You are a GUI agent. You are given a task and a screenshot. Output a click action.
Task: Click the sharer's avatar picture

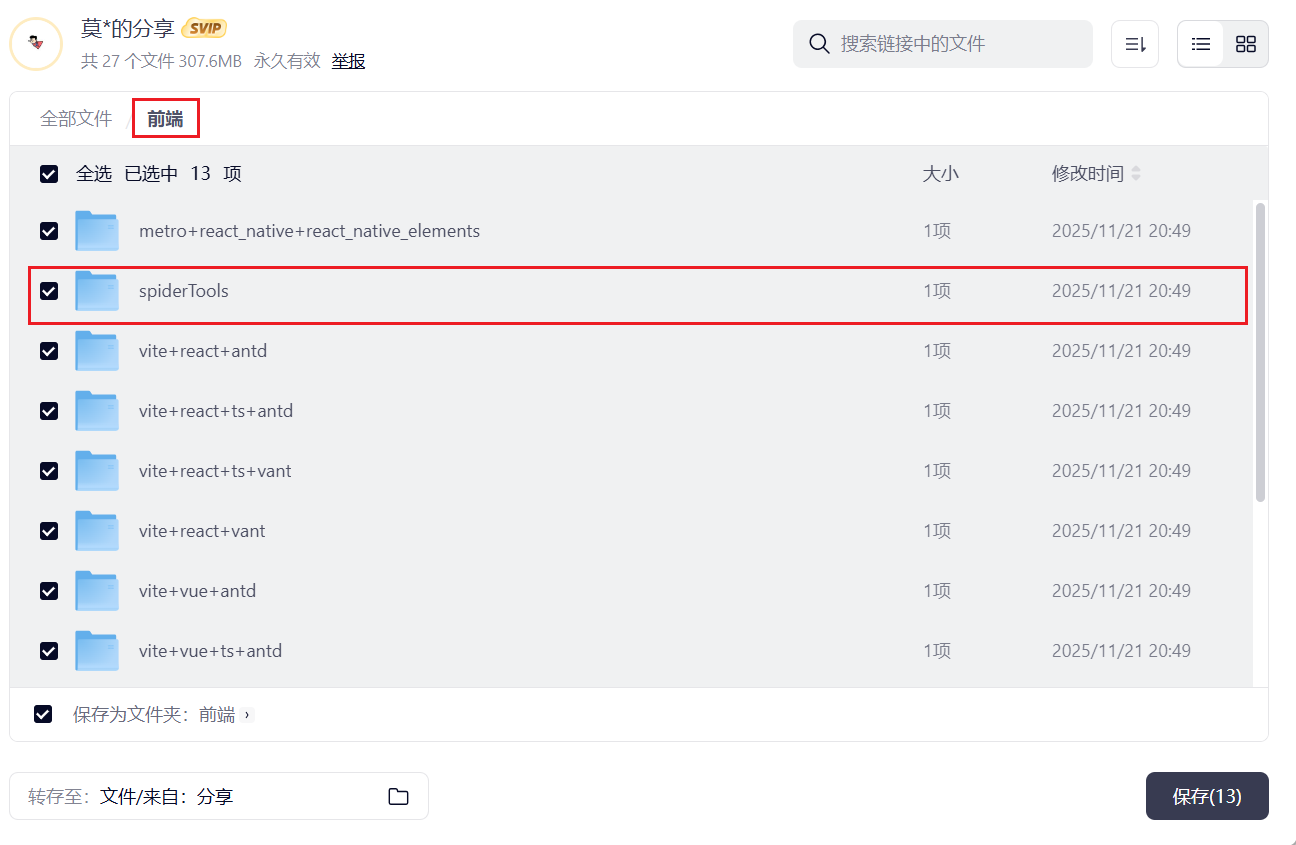(36, 44)
